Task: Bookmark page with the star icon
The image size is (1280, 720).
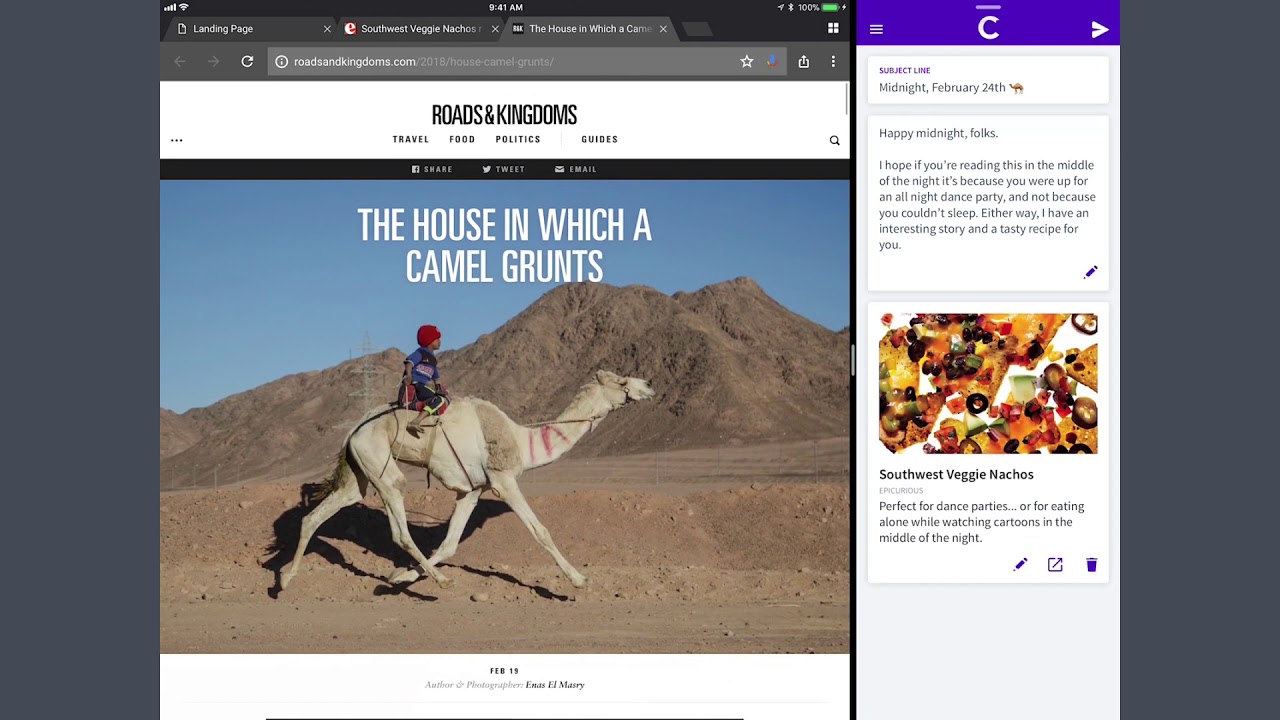Action: pyautogui.click(x=746, y=61)
